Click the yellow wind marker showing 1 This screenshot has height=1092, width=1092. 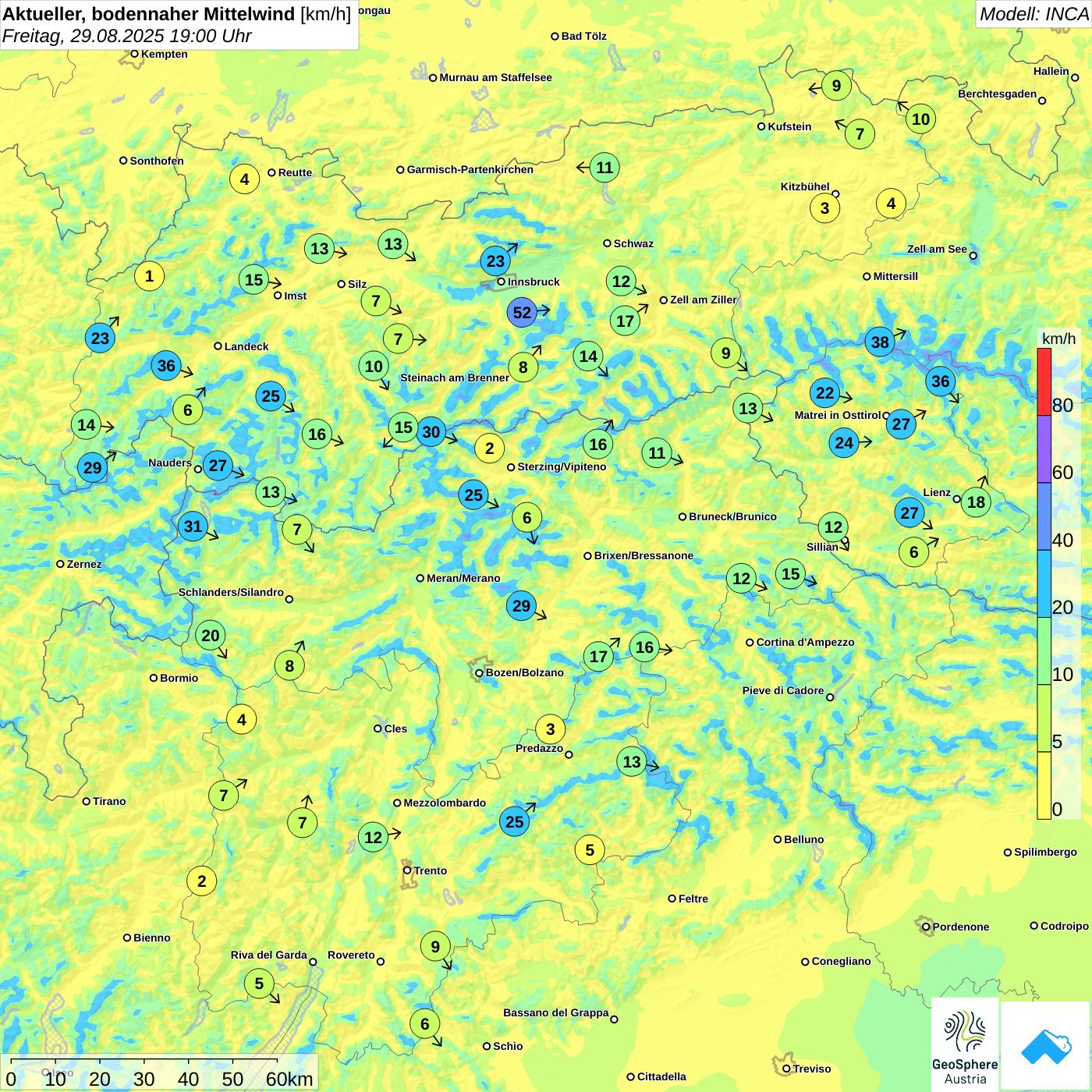click(149, 275)
